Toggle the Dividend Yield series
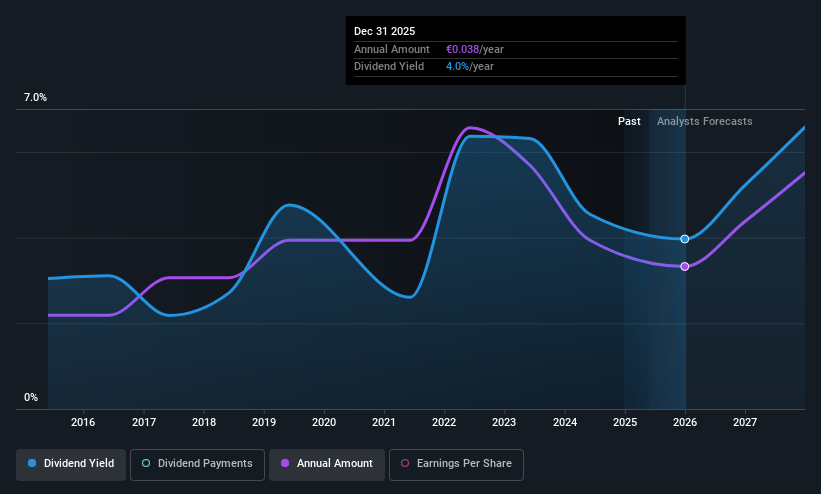Image resolution: width=821 pixels, height=494 pixels. [71, 464]
